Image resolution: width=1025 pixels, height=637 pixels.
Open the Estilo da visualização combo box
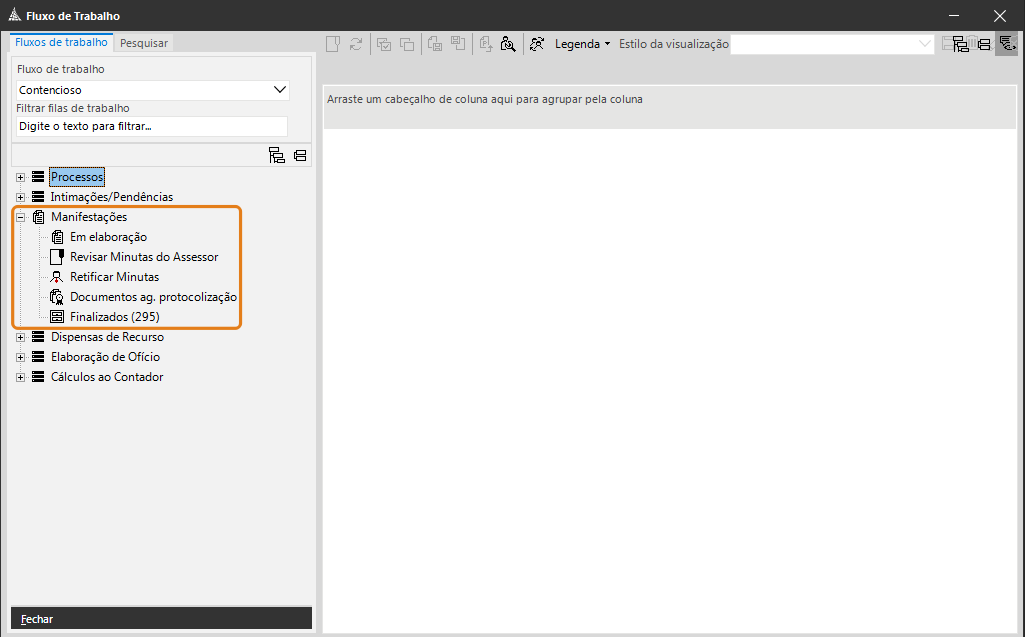point(832,44)
